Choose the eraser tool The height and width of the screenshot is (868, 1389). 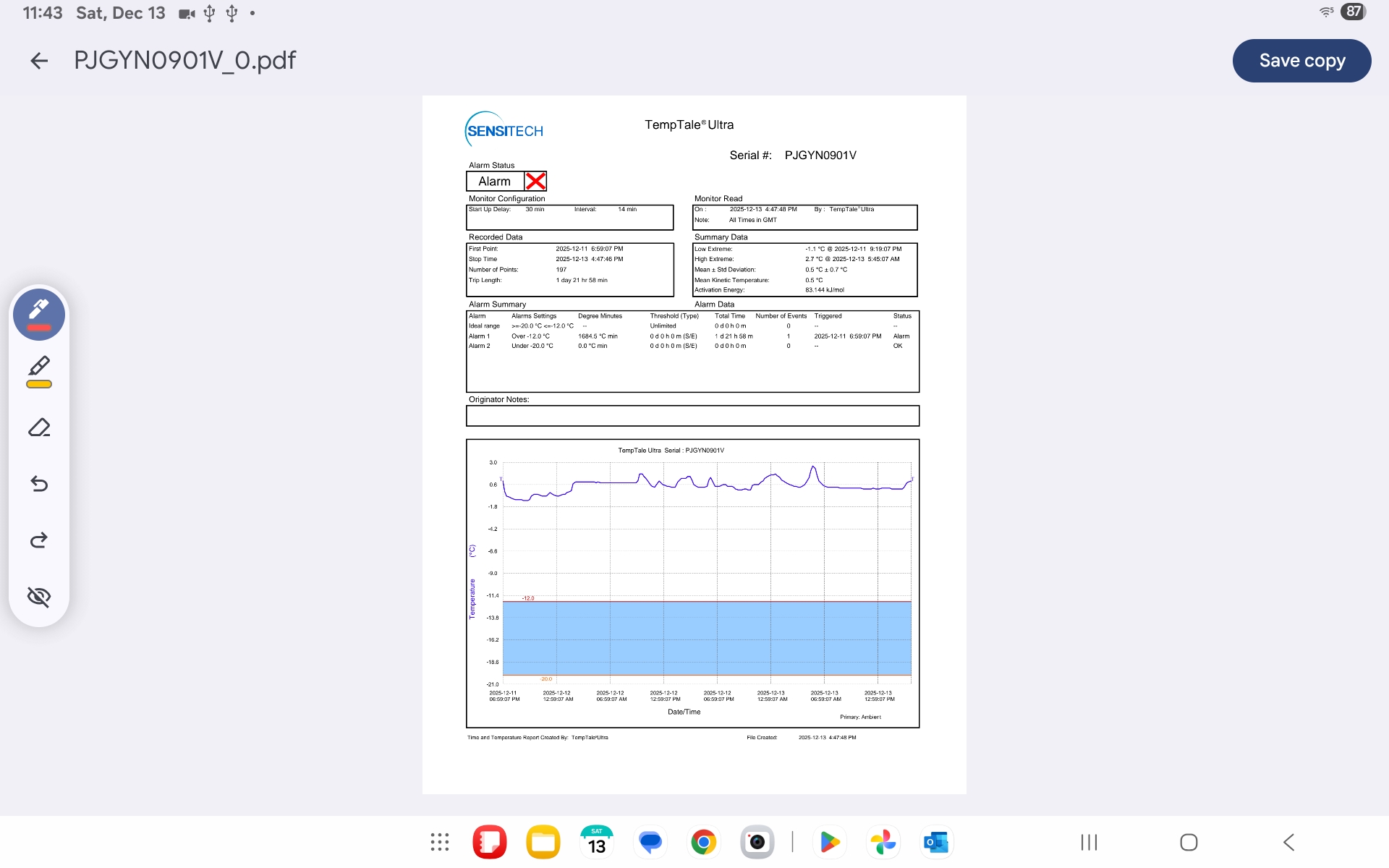[39, 427]
